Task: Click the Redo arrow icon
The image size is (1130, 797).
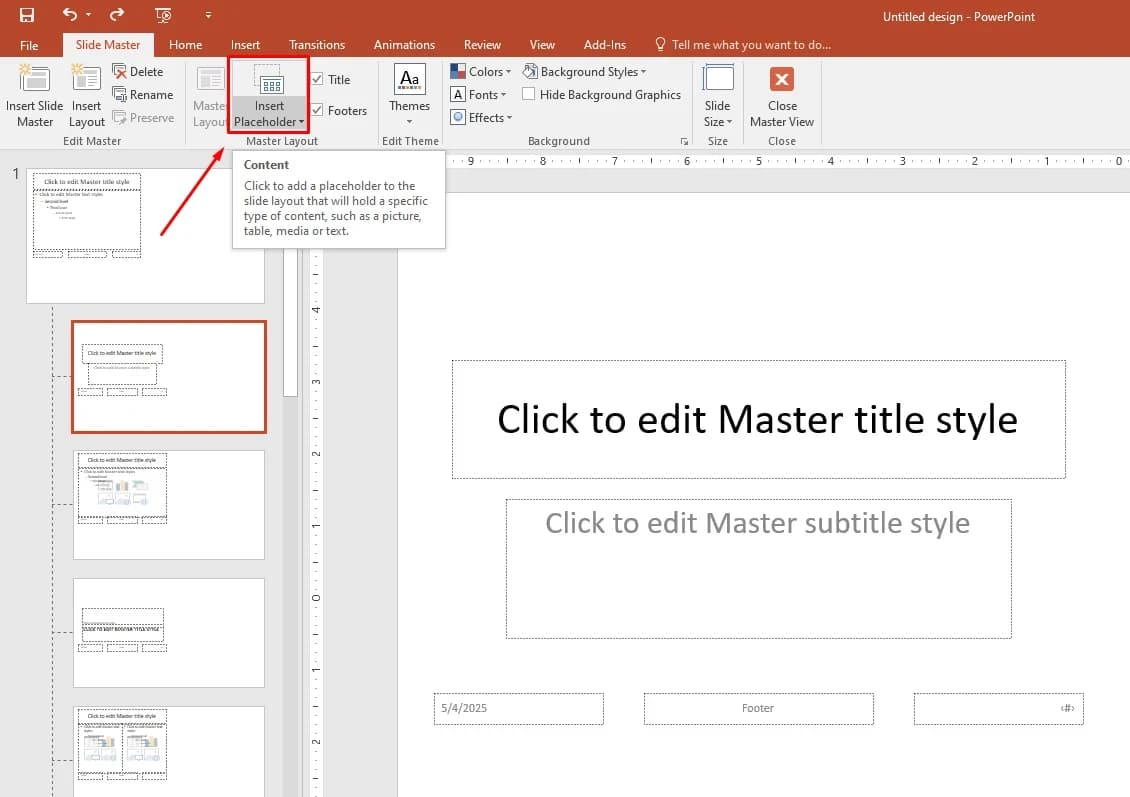Action: tap(117, 14)
